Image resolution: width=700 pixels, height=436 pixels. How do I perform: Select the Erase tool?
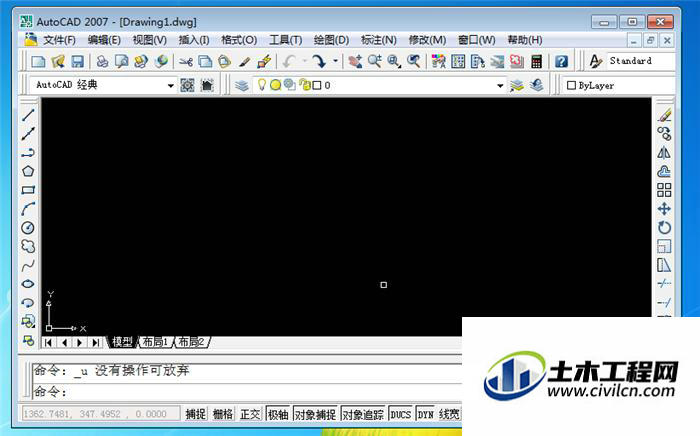(664, 116)
